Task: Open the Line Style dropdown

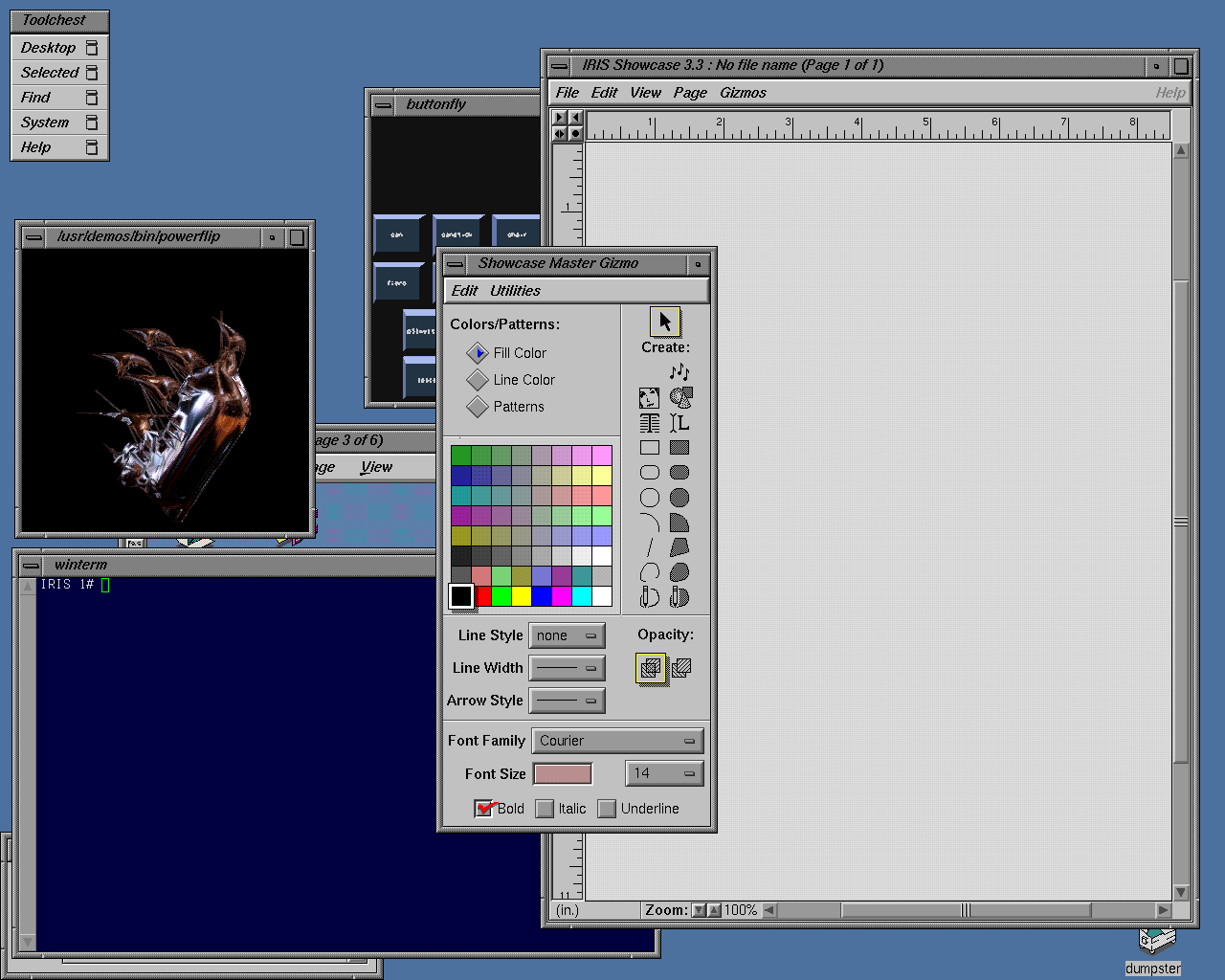Action: [x=567, y=635]
